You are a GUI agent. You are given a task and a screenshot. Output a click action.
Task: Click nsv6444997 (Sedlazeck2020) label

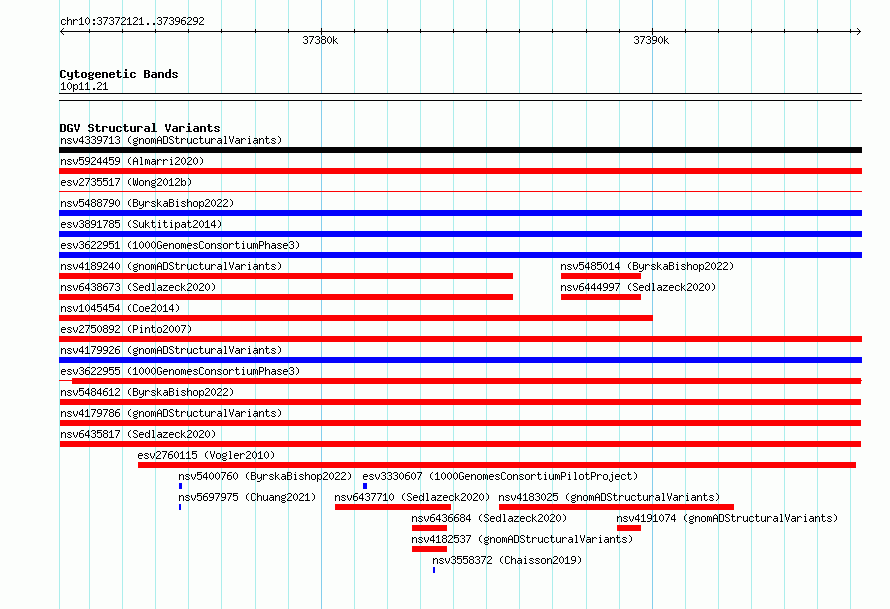[x=638, y=287]
